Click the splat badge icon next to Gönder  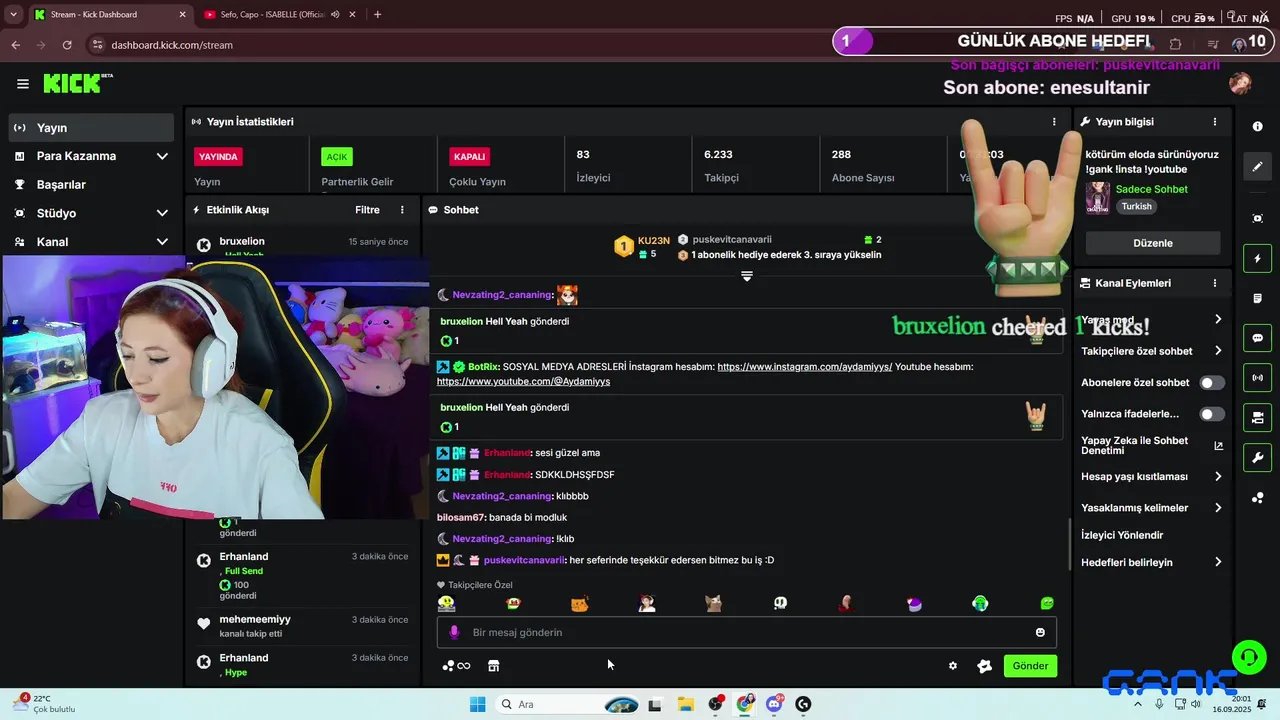click(984, 666)
